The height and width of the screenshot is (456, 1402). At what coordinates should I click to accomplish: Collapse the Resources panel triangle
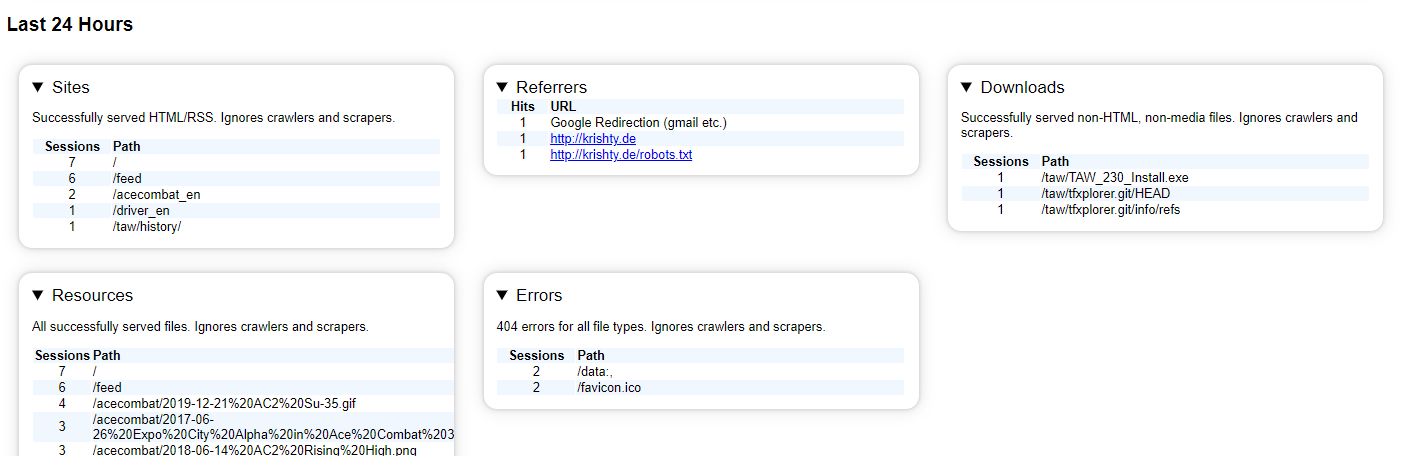(38, 295)
